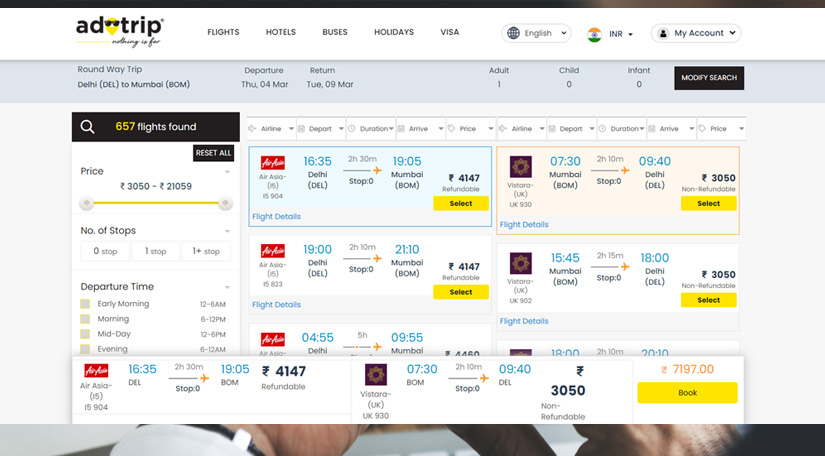
Task: Toggle the 1+ stop filter
Action: tap(206, 251)
